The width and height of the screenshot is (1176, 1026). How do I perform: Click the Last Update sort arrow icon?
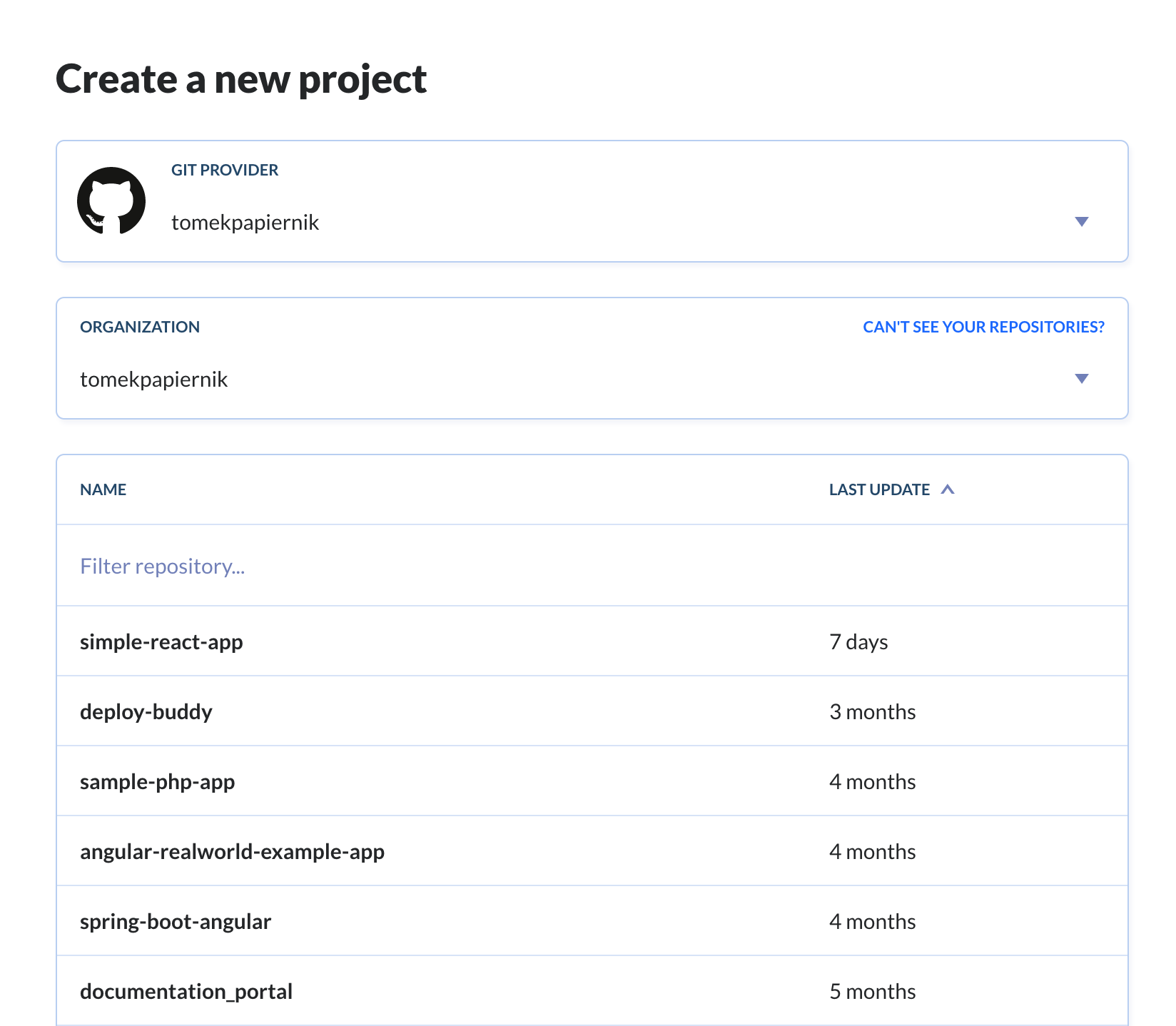click(x=948, y=489)
